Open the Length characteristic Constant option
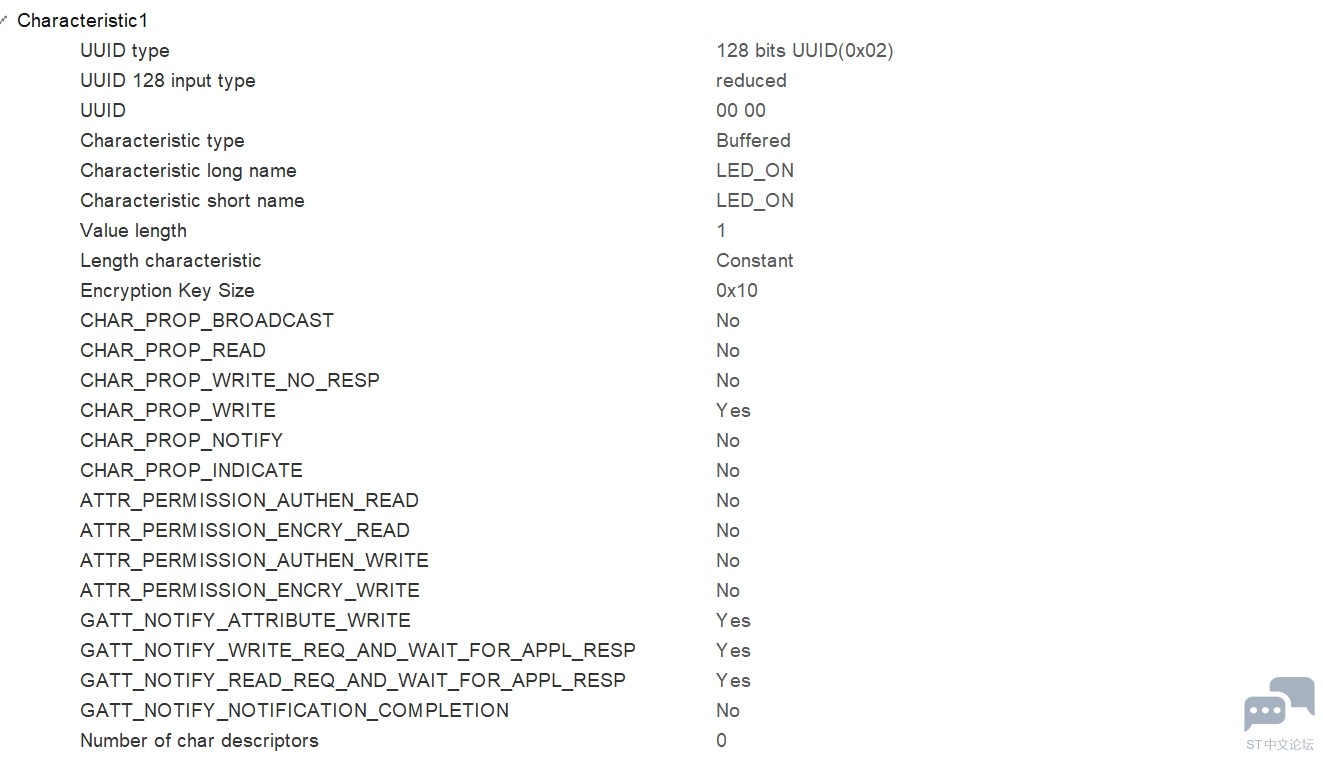Image resolution: width=1323 pixels, height=760 pixels. tap(754, 260)
